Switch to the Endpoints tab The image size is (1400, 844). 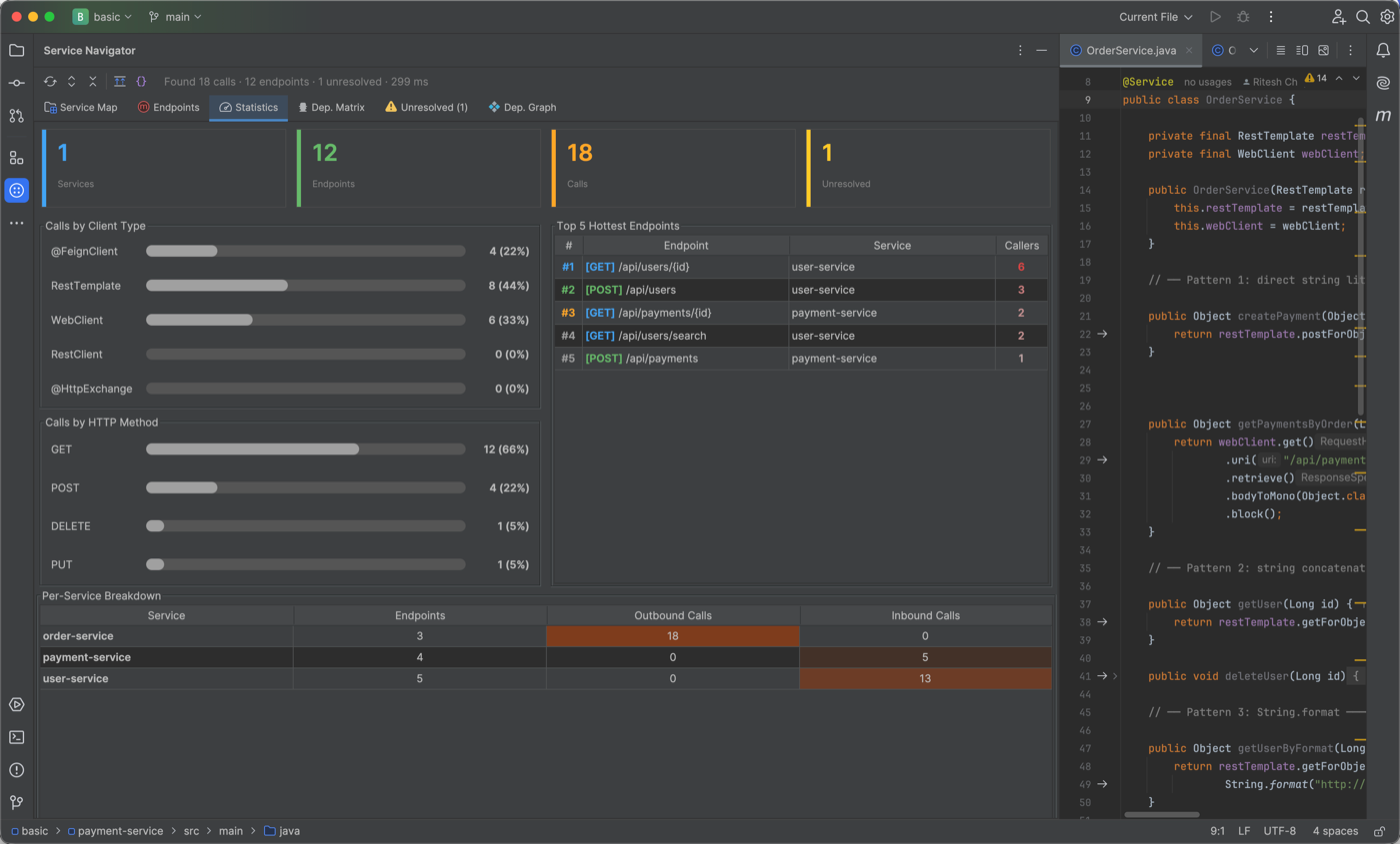click(168, 107)
